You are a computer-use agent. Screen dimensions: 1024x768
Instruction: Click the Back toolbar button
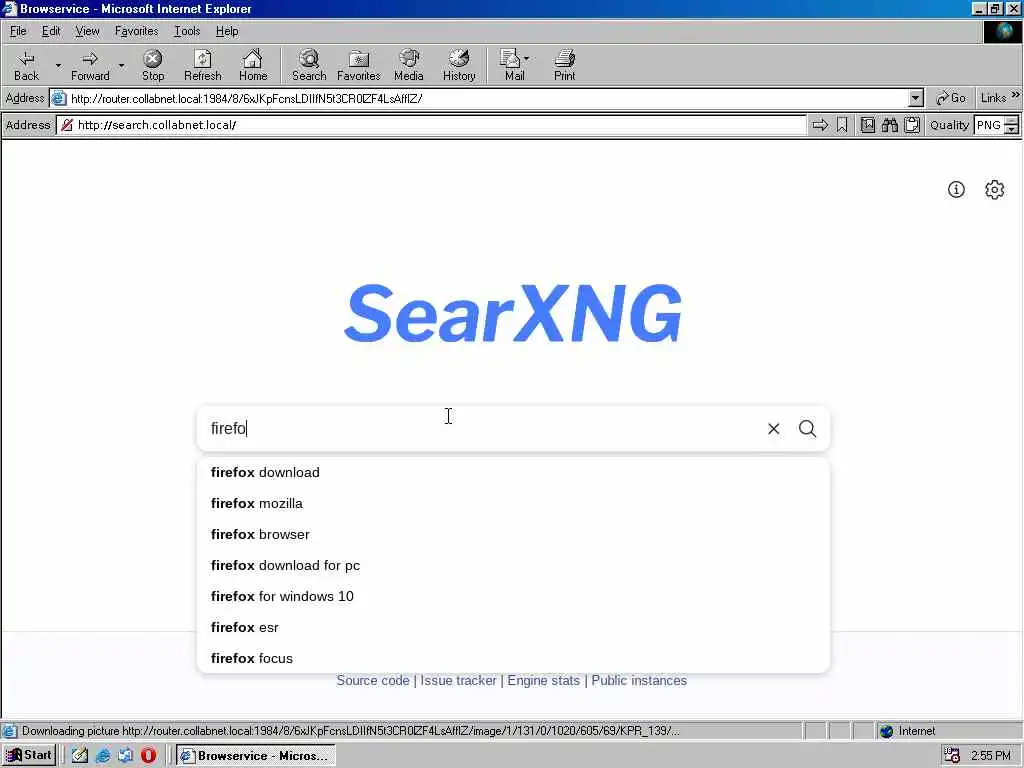pos(26,65)
